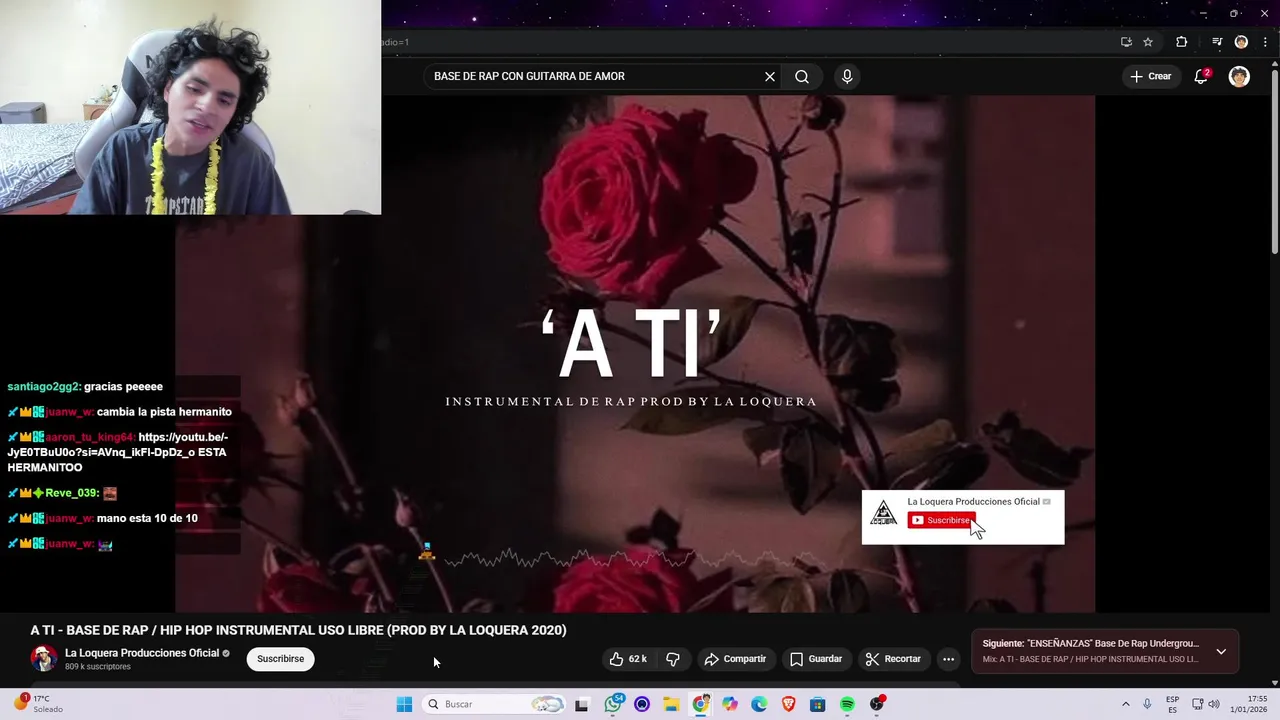
Task: Open volume control in system tray
Action: coord(1214,704)
